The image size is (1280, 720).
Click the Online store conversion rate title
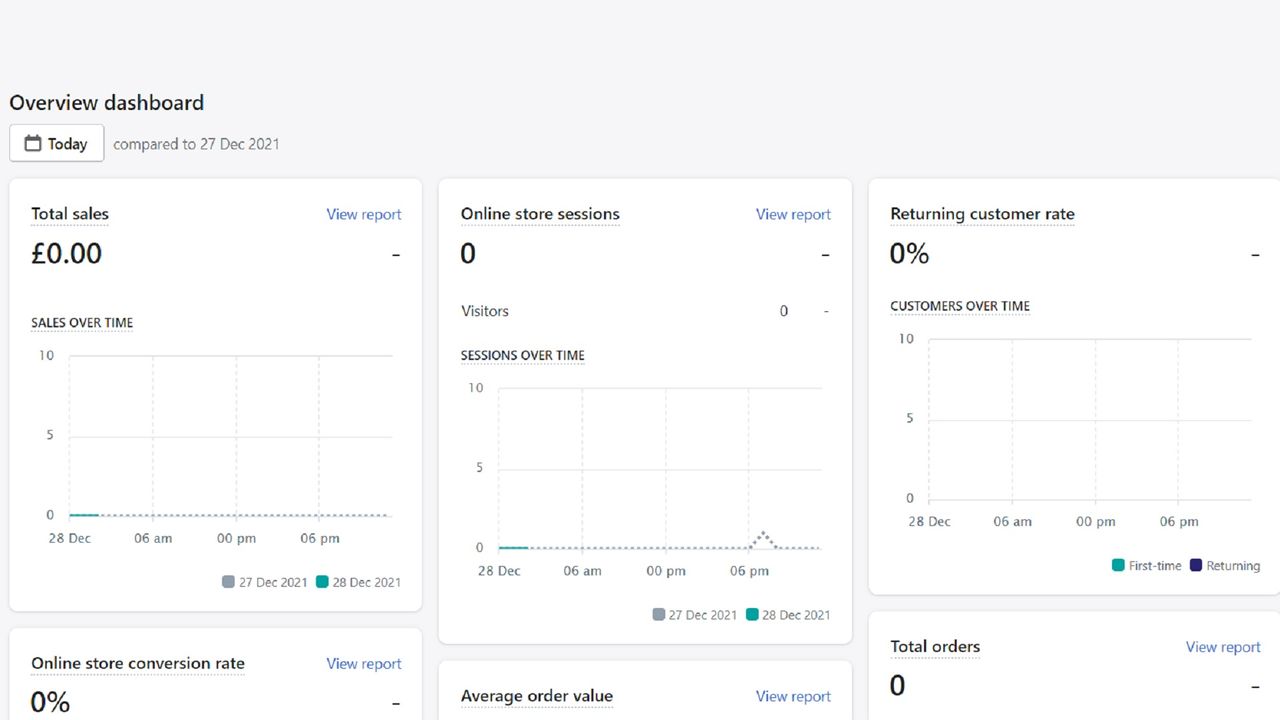[x=138, y=663]
